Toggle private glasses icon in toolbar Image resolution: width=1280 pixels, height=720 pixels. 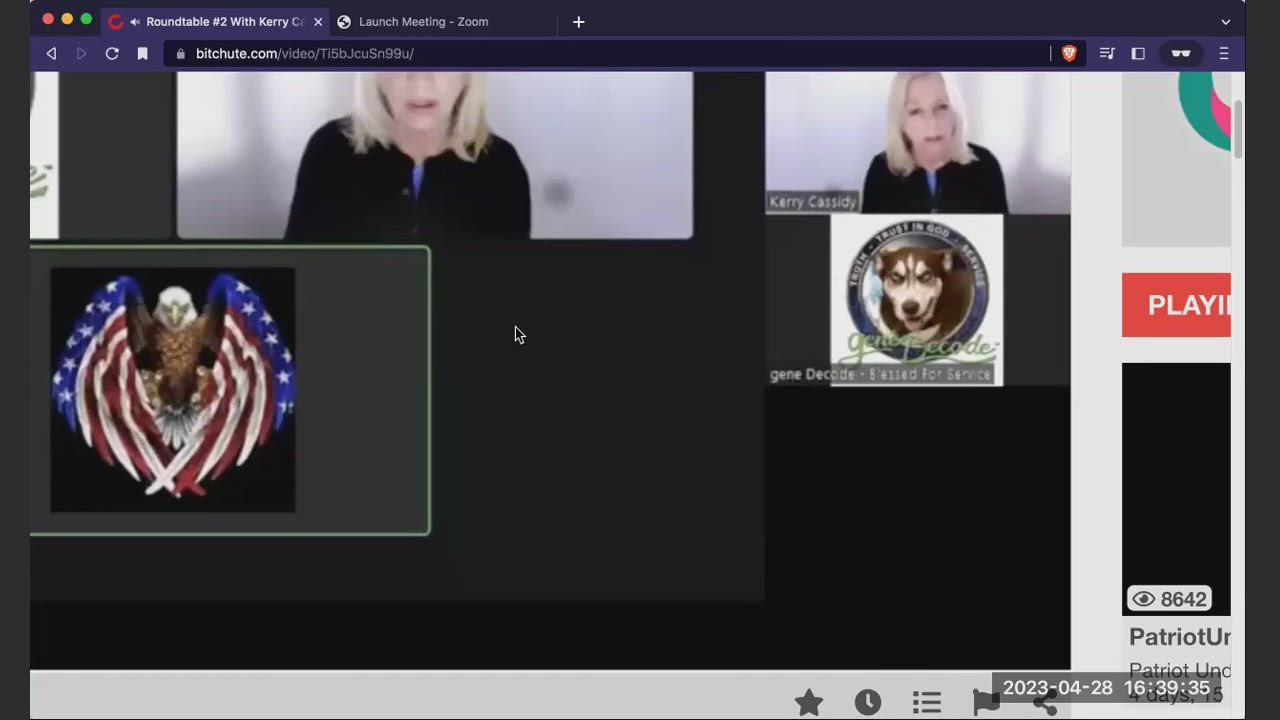(1181, 54)
